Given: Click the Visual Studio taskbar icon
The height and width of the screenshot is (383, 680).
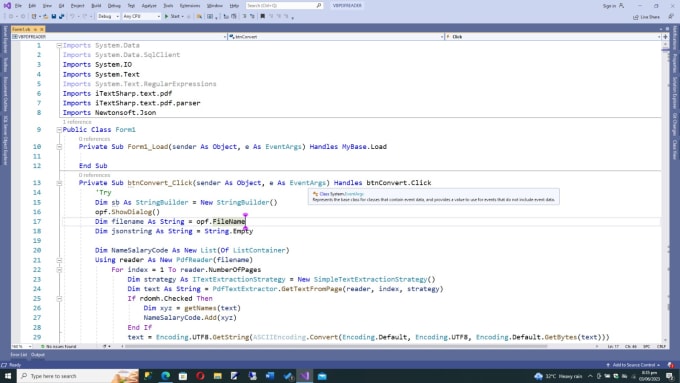Looking at the screenshot, I should coord(305,376).
